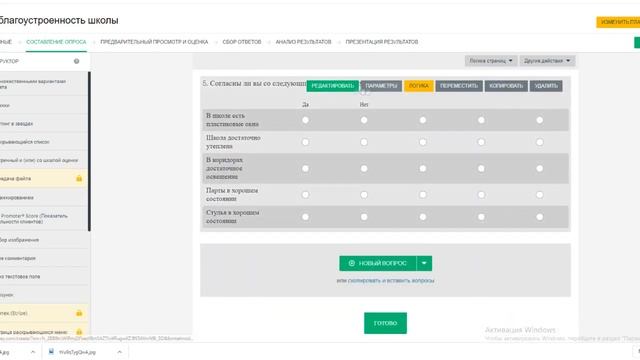Choose the comment field question type
The height and width of the screenshot is (360, 640).
[44, 258]
